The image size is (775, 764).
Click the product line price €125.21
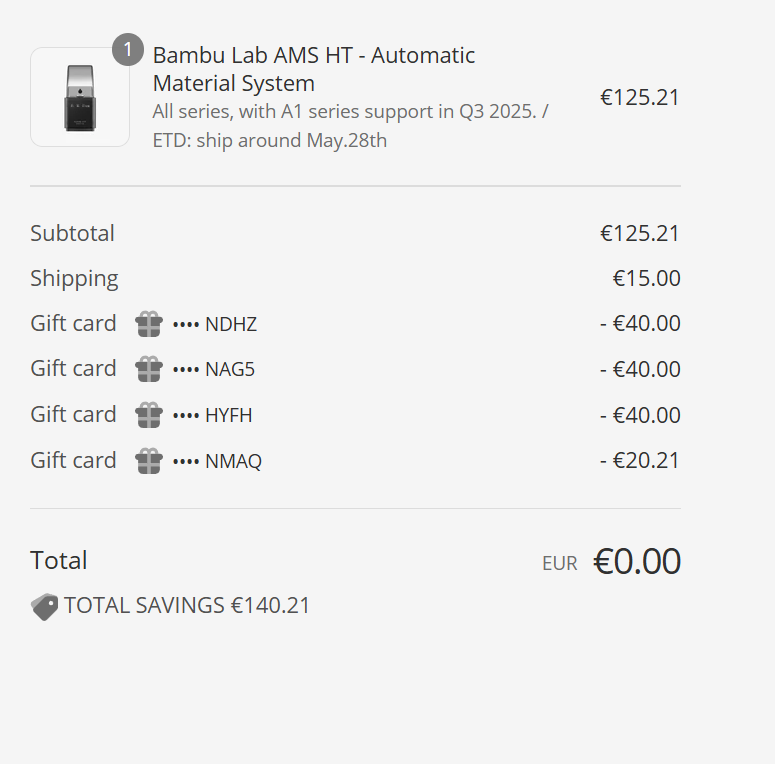click(640, 97)
